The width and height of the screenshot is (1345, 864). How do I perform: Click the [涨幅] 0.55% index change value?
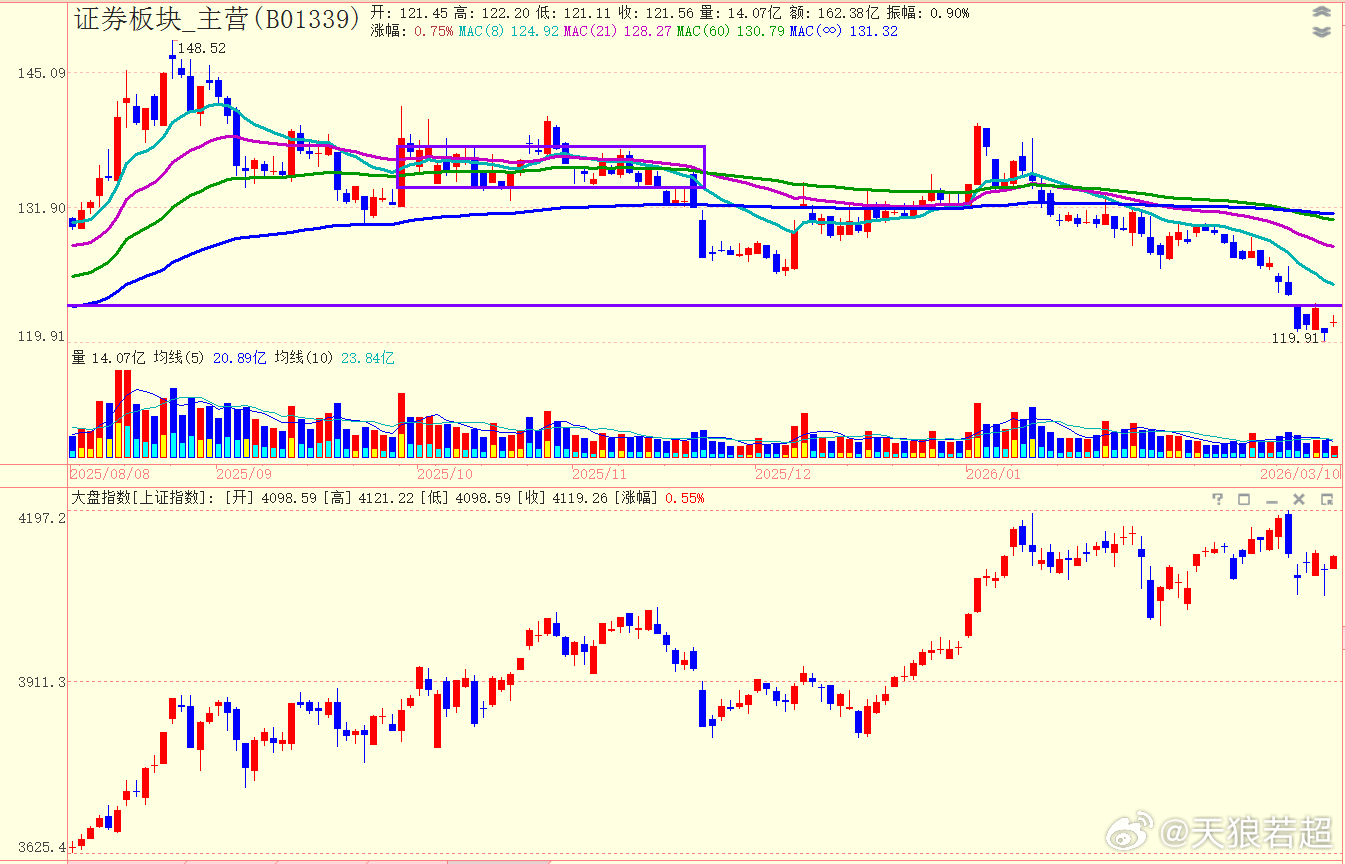659,498
